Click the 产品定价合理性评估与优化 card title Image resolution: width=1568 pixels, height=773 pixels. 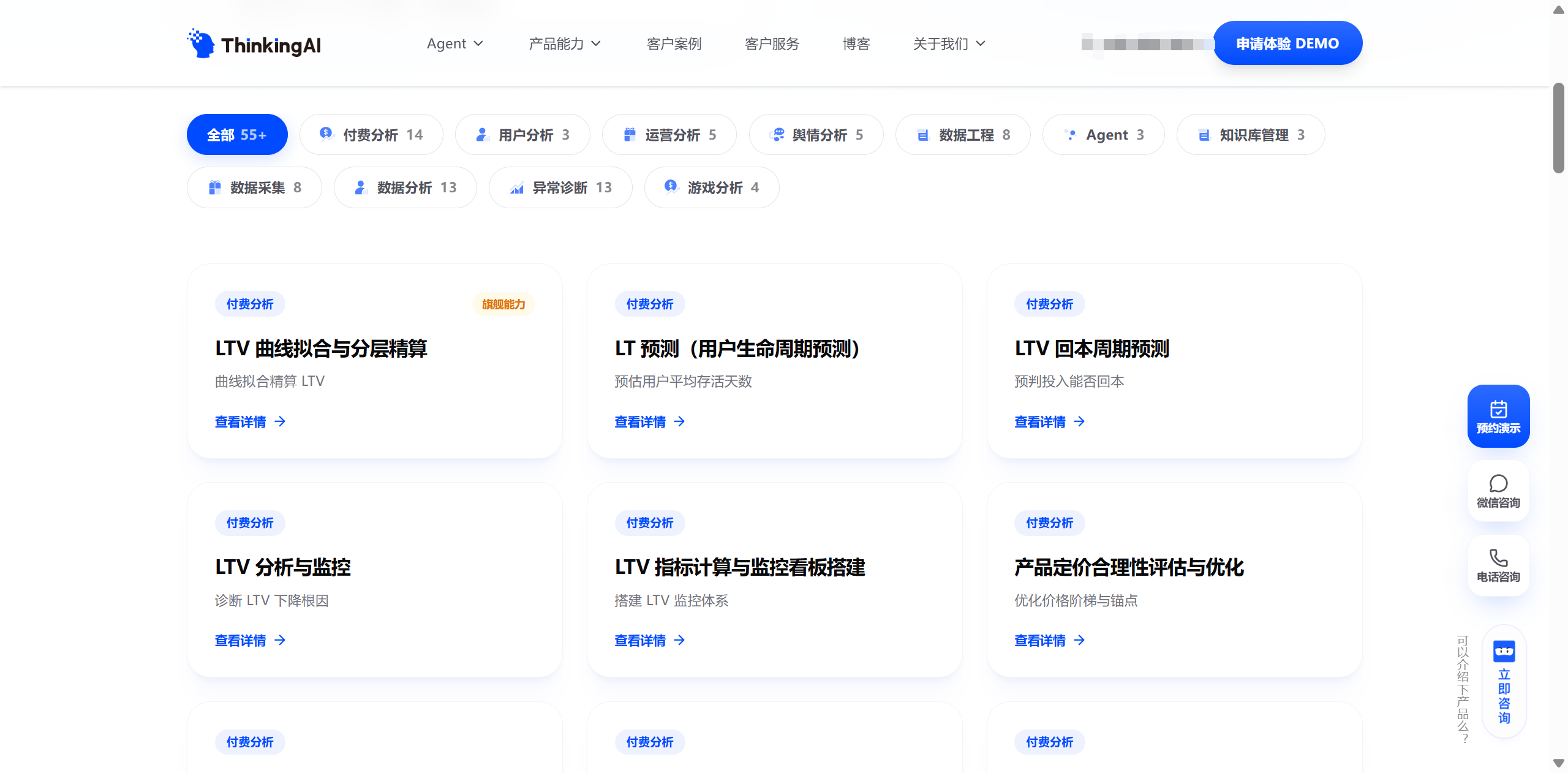(x=1129, y=567)
